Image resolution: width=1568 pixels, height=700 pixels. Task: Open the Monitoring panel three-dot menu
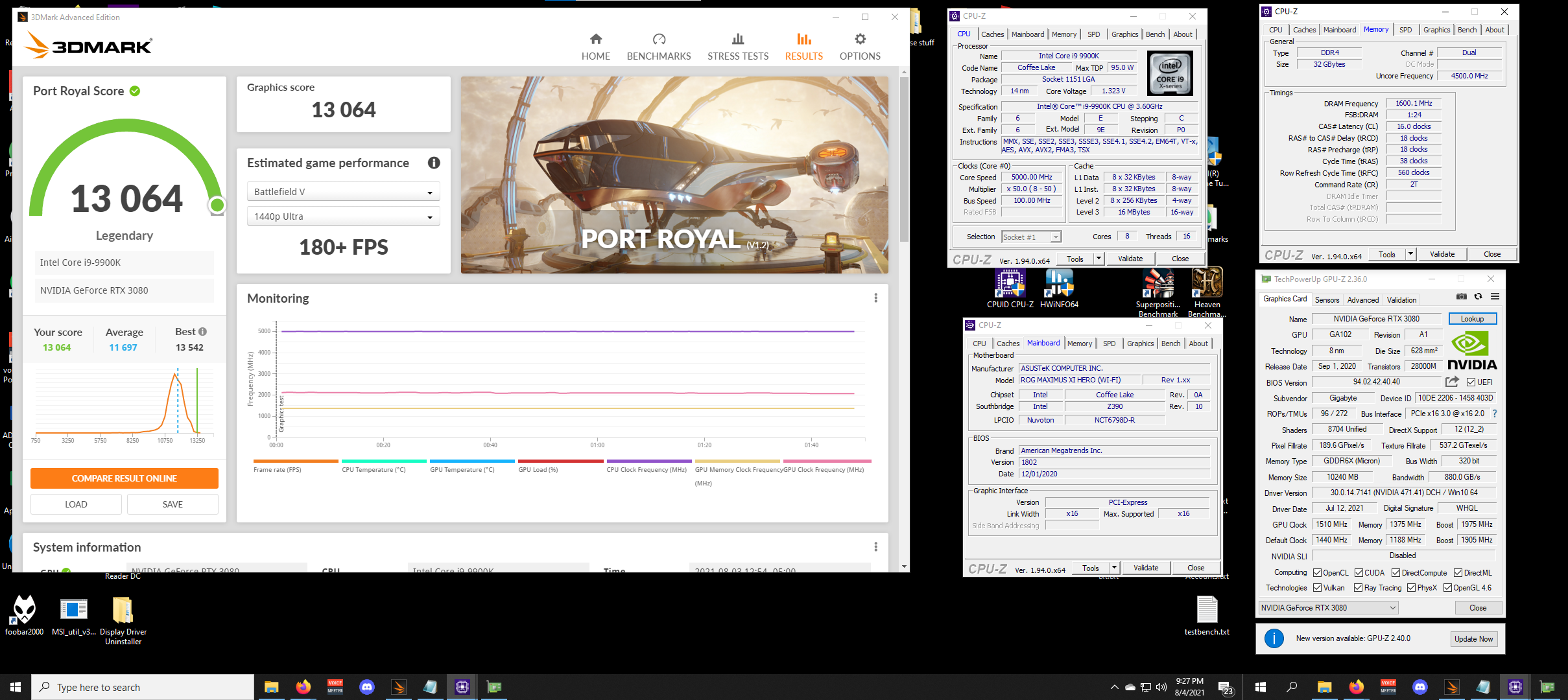(x=875, y=297)
